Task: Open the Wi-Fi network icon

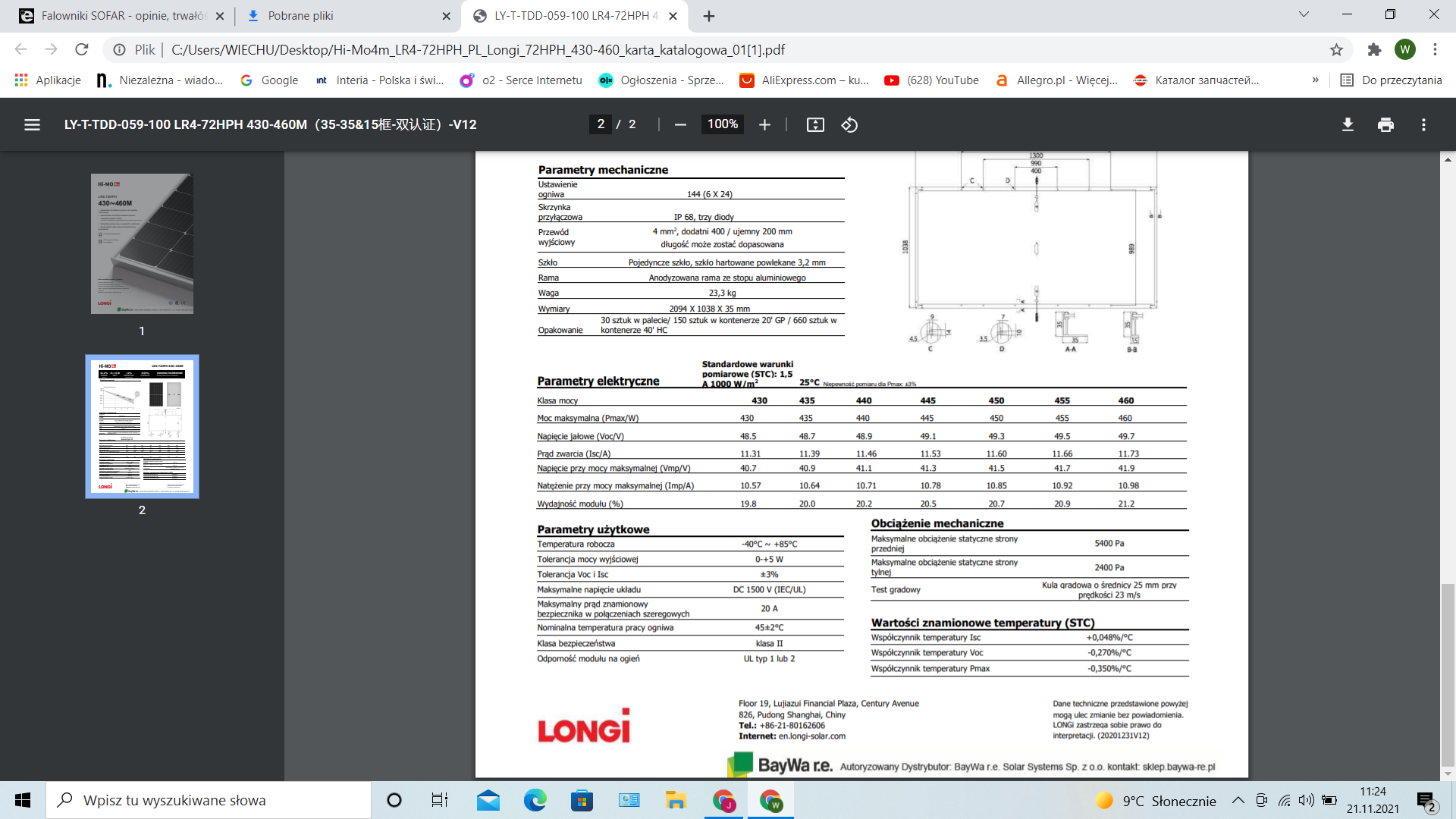Action: point(1284,800)
